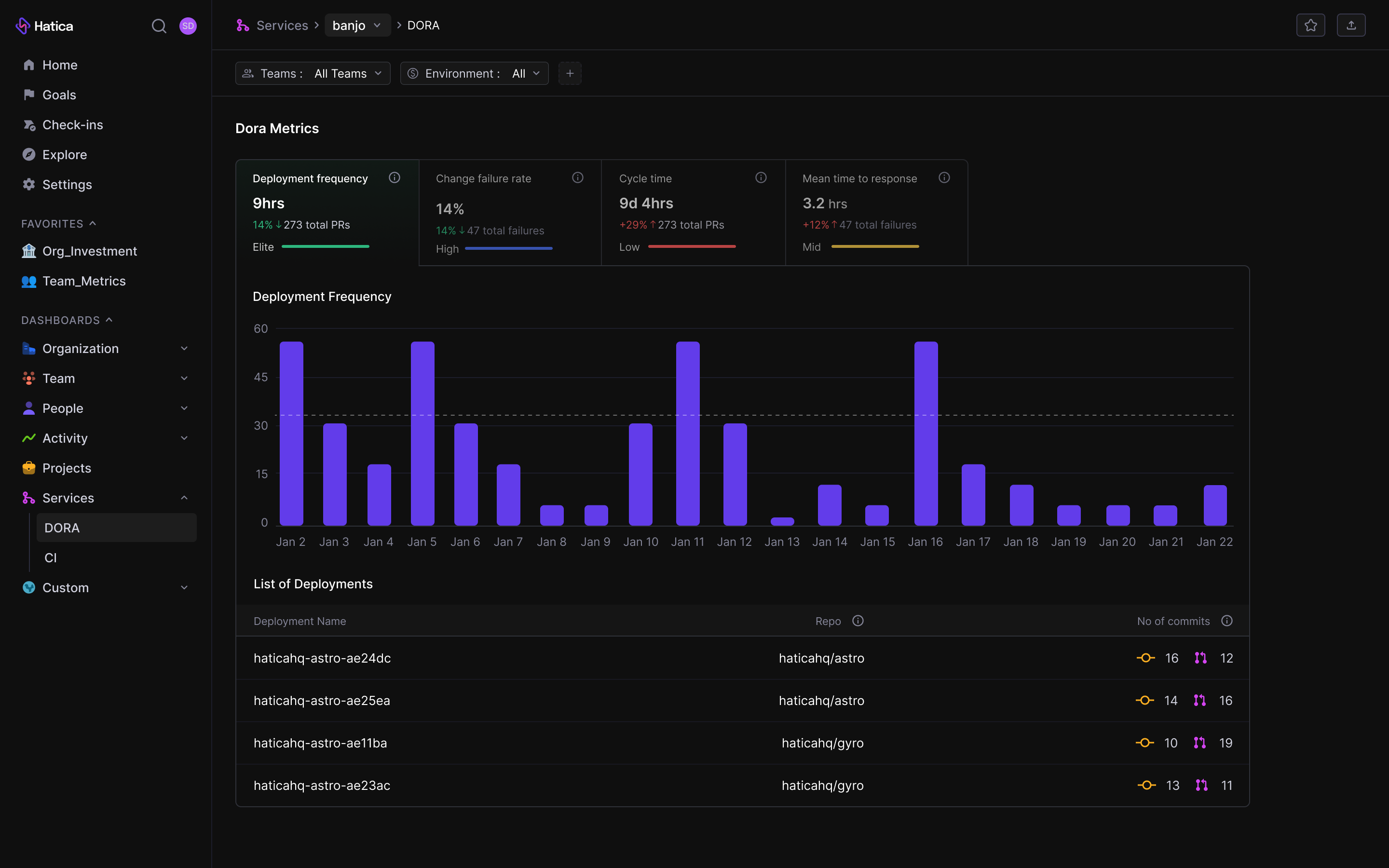The width and height of the screenshot is (1389, 868).
Task: Click the search magnifier icon in sidebar
Action: pos(159,26)
